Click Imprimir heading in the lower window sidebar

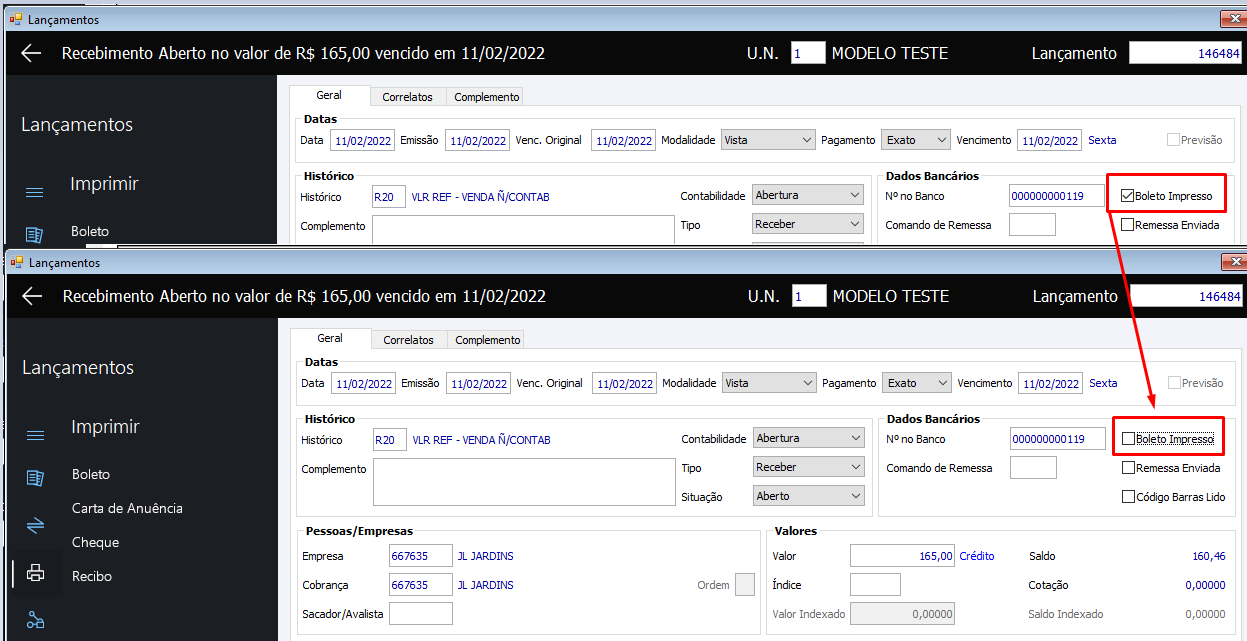point(105,427)
